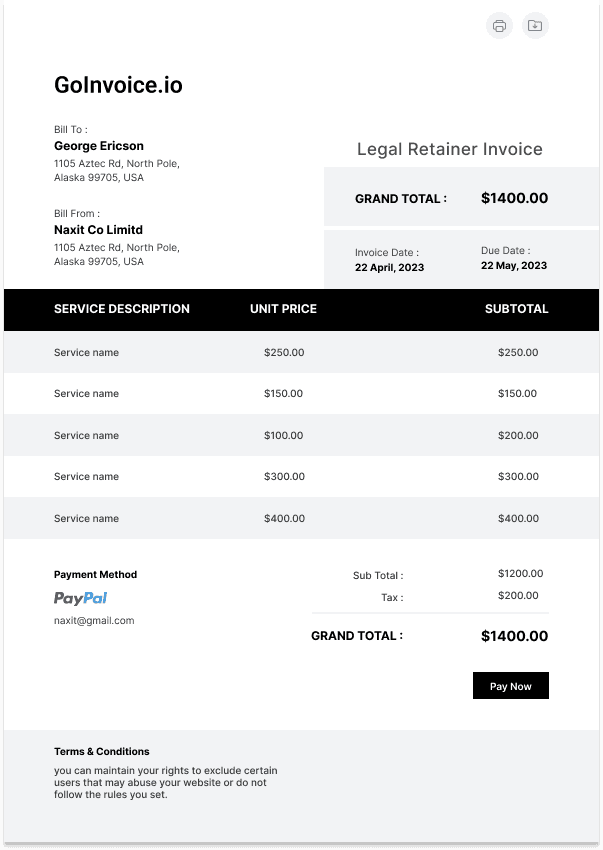Select the Unit Price column header
This screenshot has height=850, width=603.
click(x=283, y=309)
